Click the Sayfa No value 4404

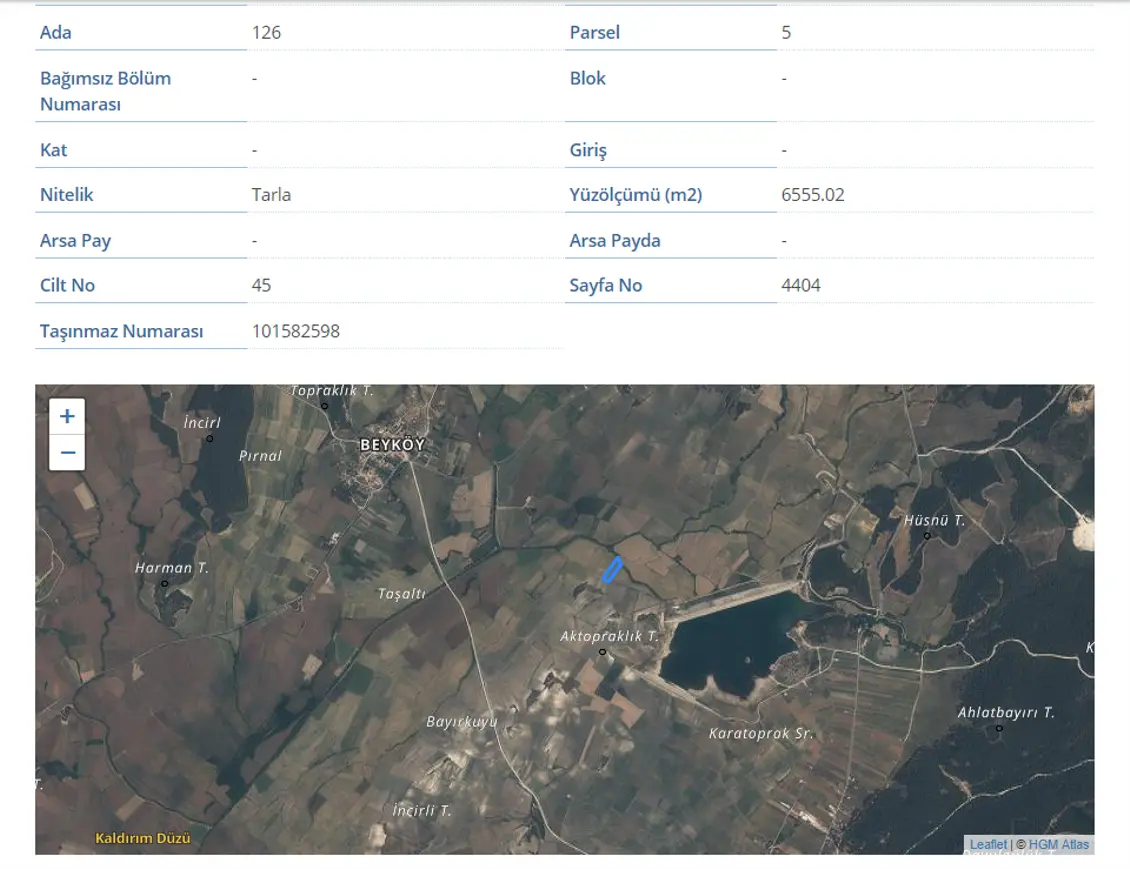(x=801, y=285)
